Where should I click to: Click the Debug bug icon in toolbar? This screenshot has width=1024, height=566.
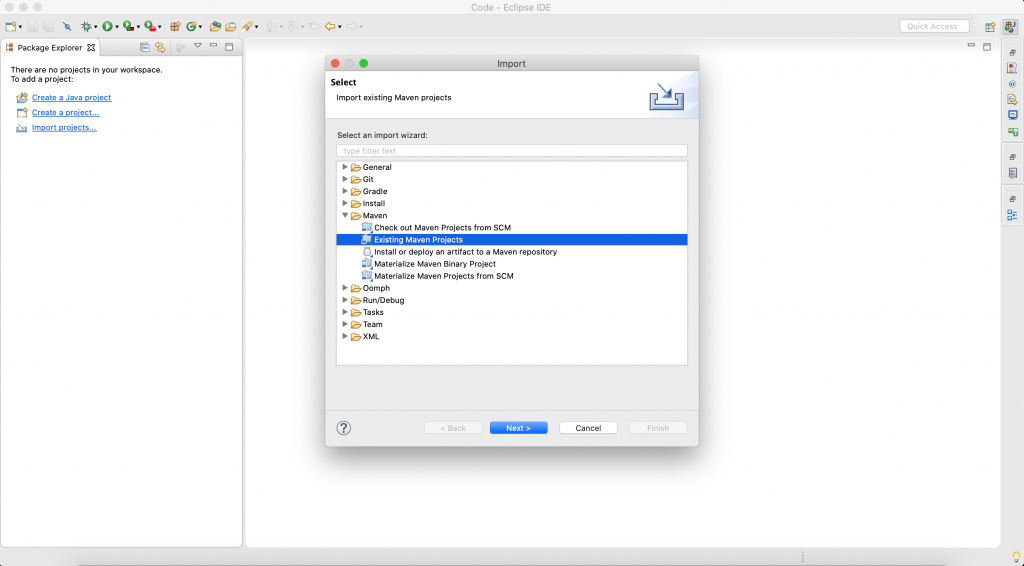click(86, 27)
